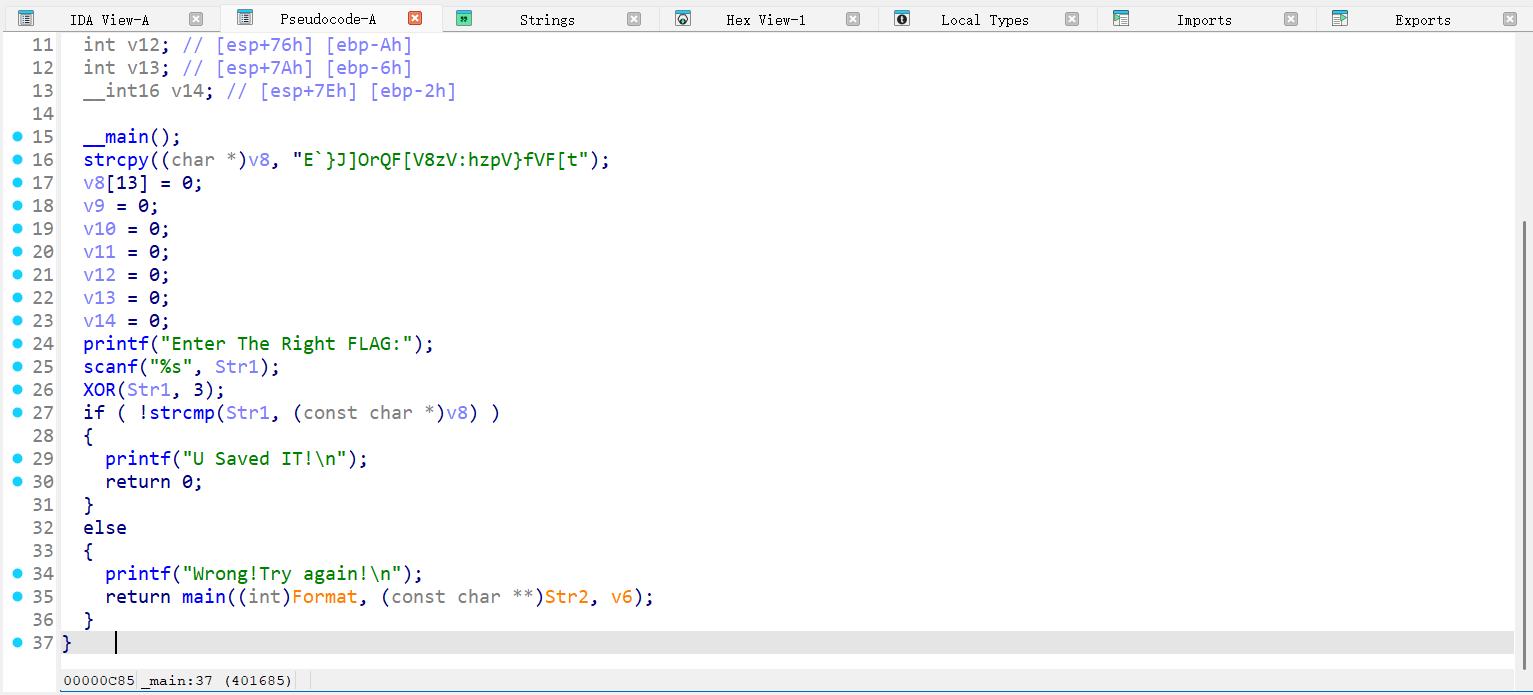Toggle breakpoint dot on line 34
1533x695 pixels.
17,573
